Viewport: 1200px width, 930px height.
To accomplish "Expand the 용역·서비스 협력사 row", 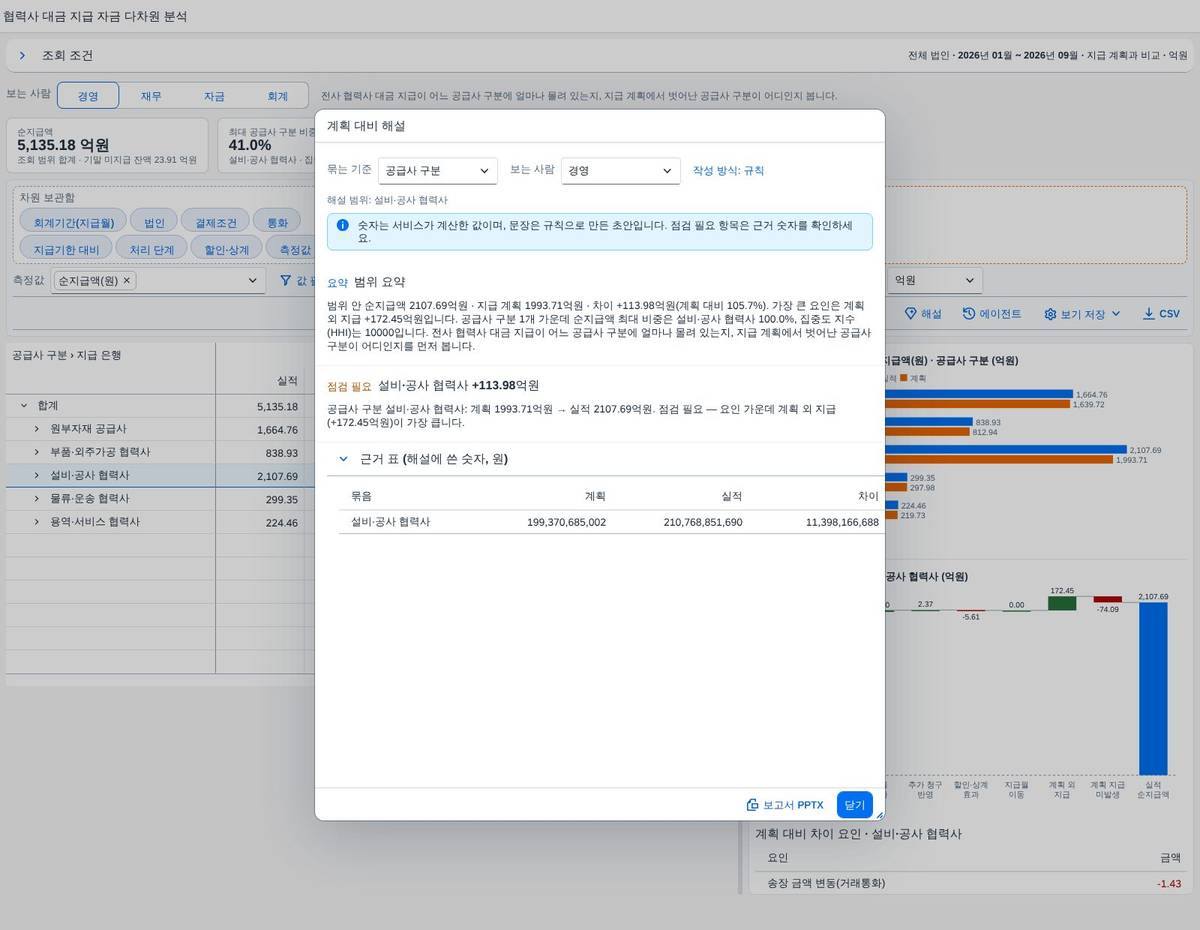I will [37, 522].
